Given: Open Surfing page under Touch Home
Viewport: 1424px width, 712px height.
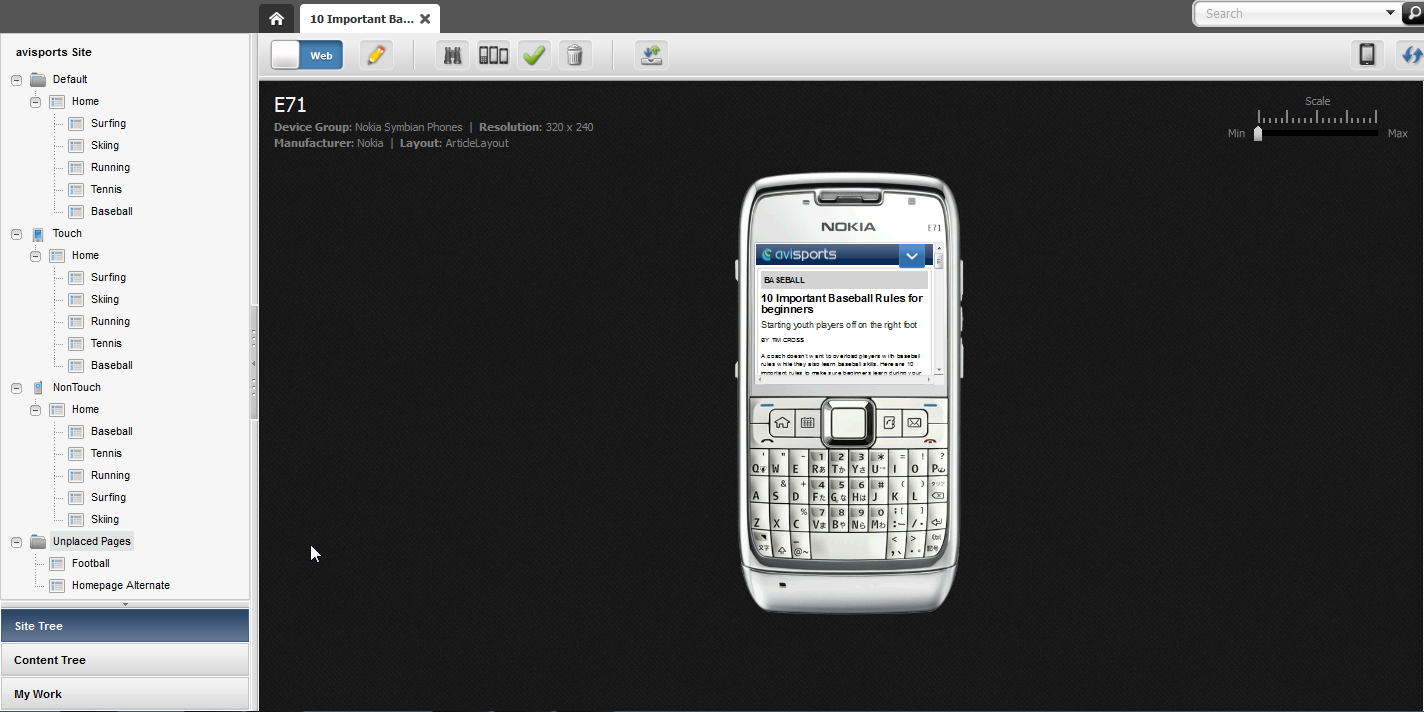Looking at the screenshot, I should [108, 277].
